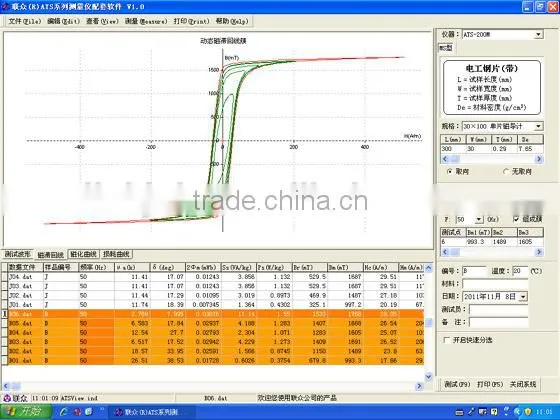Switch to the 测试波形 tab
The width and height of the screenshot is (560, 420).
pyautogui.click(x=18, y=254)
